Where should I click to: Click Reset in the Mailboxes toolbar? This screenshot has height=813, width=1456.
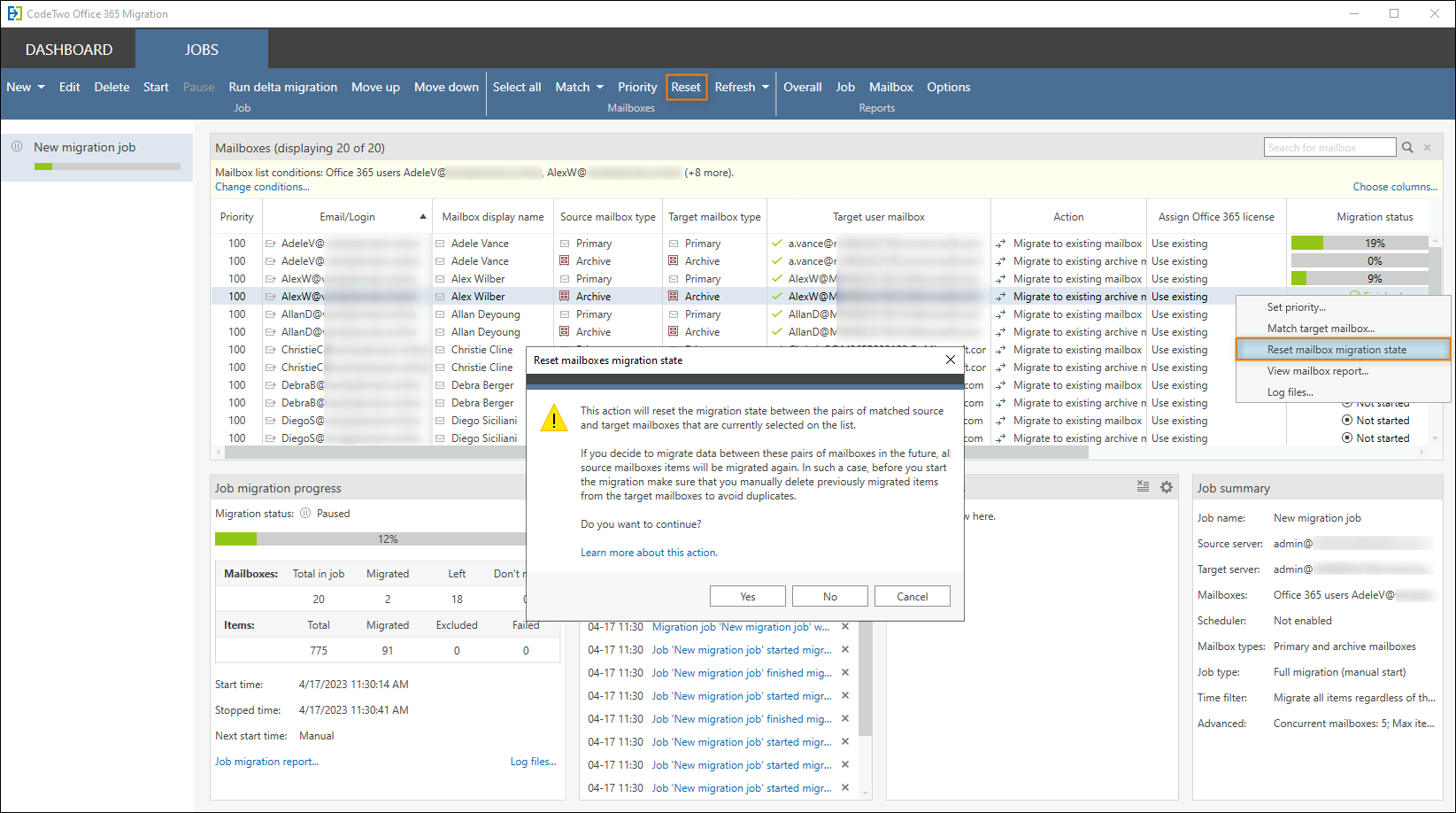pyautogui.click(x=686, y=87)
